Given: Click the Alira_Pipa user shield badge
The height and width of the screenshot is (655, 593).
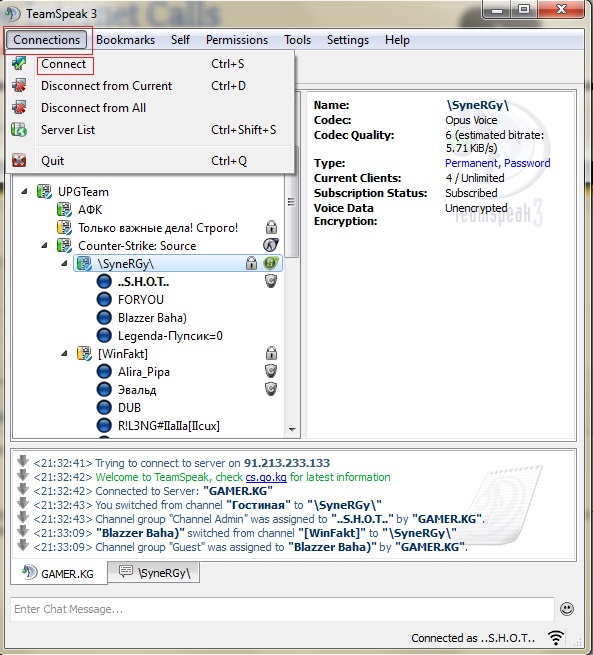Looking at the screenshot, I should [271, 371].
